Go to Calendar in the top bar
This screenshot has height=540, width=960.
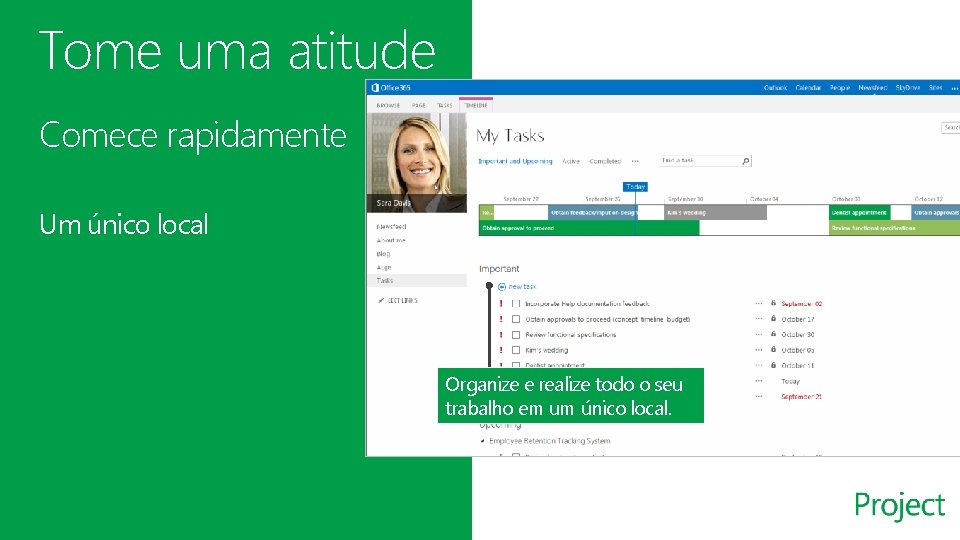(x=808, y=88)
